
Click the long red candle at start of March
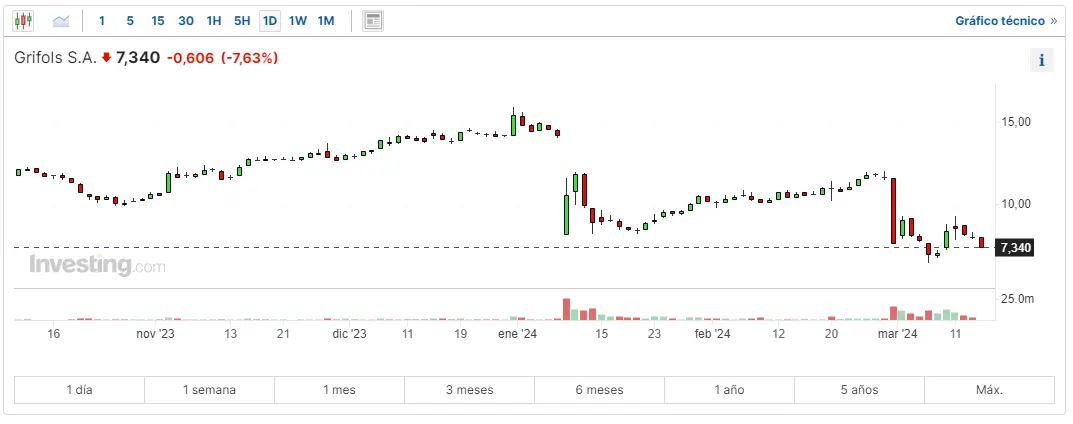(894, 211)
